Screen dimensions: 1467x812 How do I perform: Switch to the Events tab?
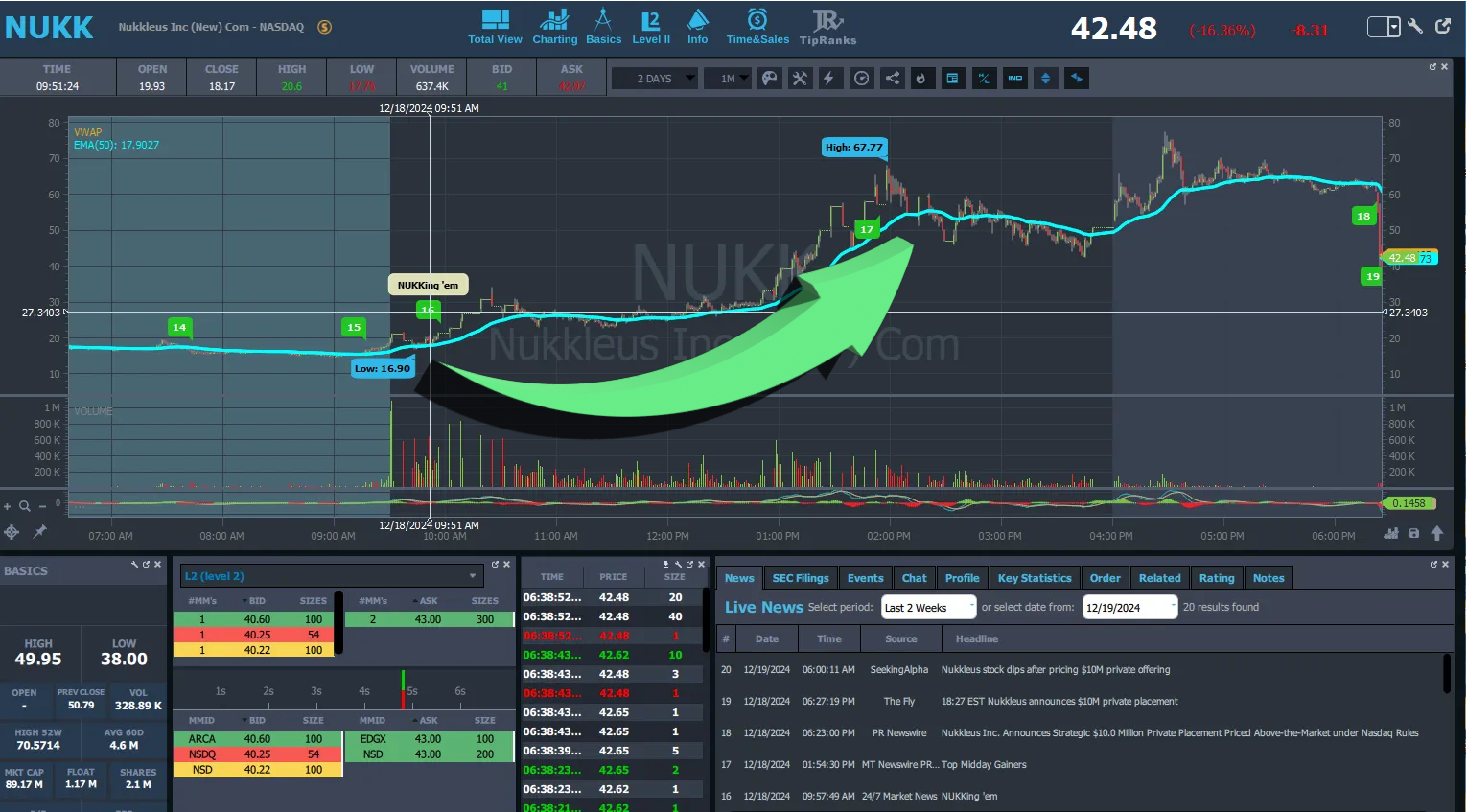pyautogui.click(x=865, y=578)
